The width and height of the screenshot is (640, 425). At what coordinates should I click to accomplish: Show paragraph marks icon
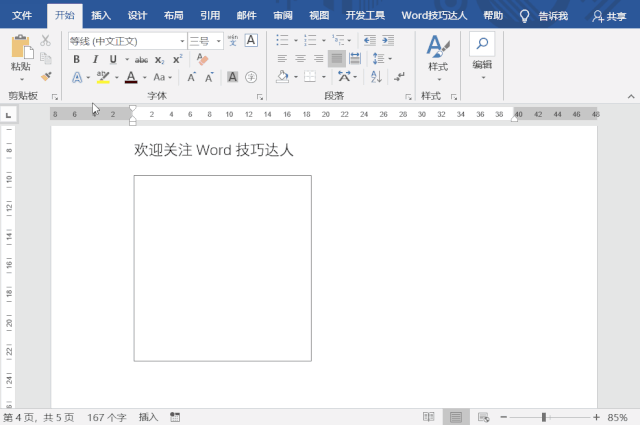pyautogui.click(x=399, y=76)
